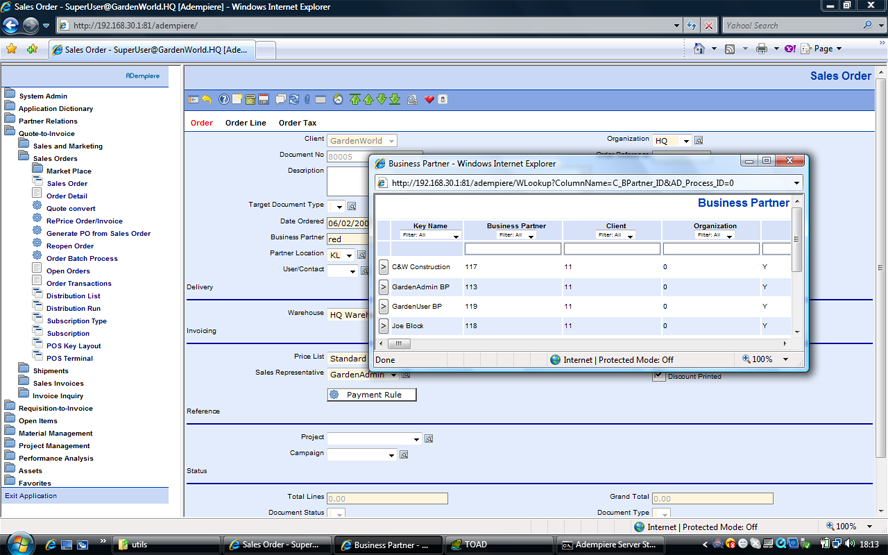Click the yellow Undo arrow toolbar icon
888x555 pixels.
click(207, 100)
